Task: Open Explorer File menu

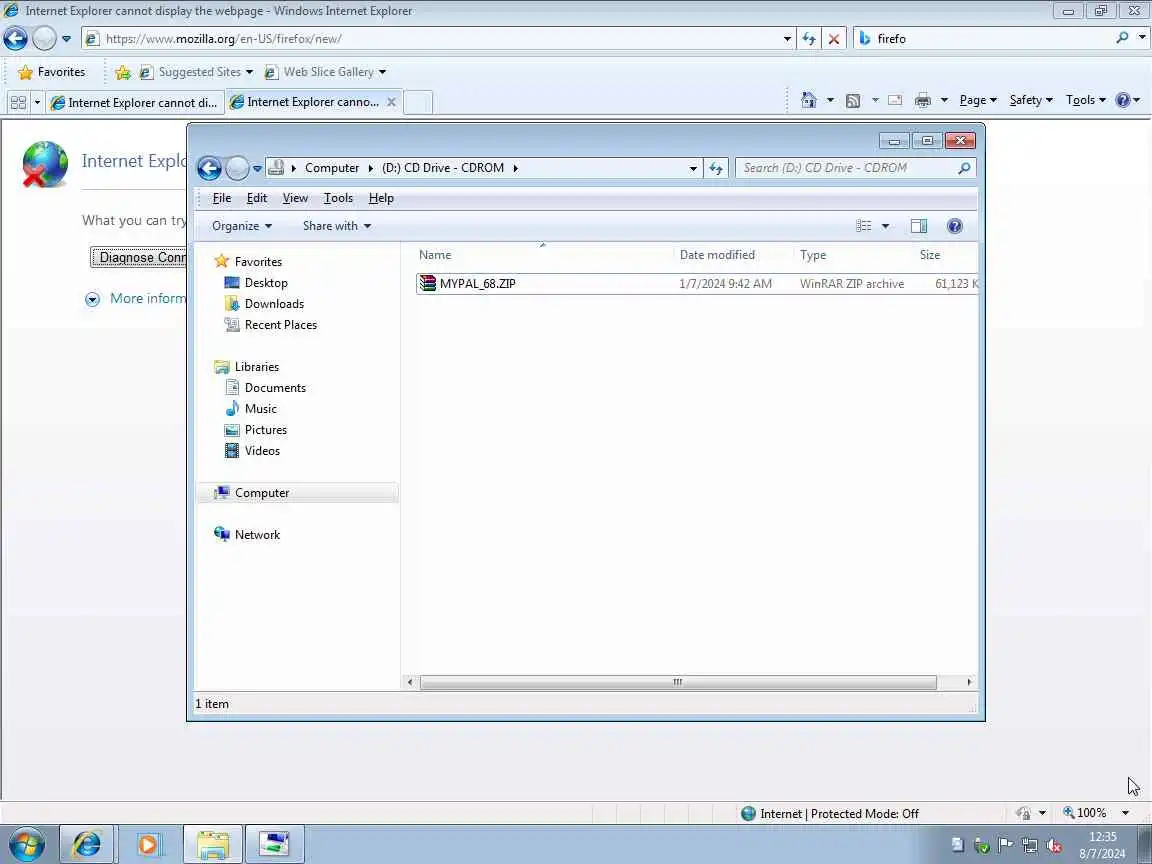Action: [x=221, y=198]
